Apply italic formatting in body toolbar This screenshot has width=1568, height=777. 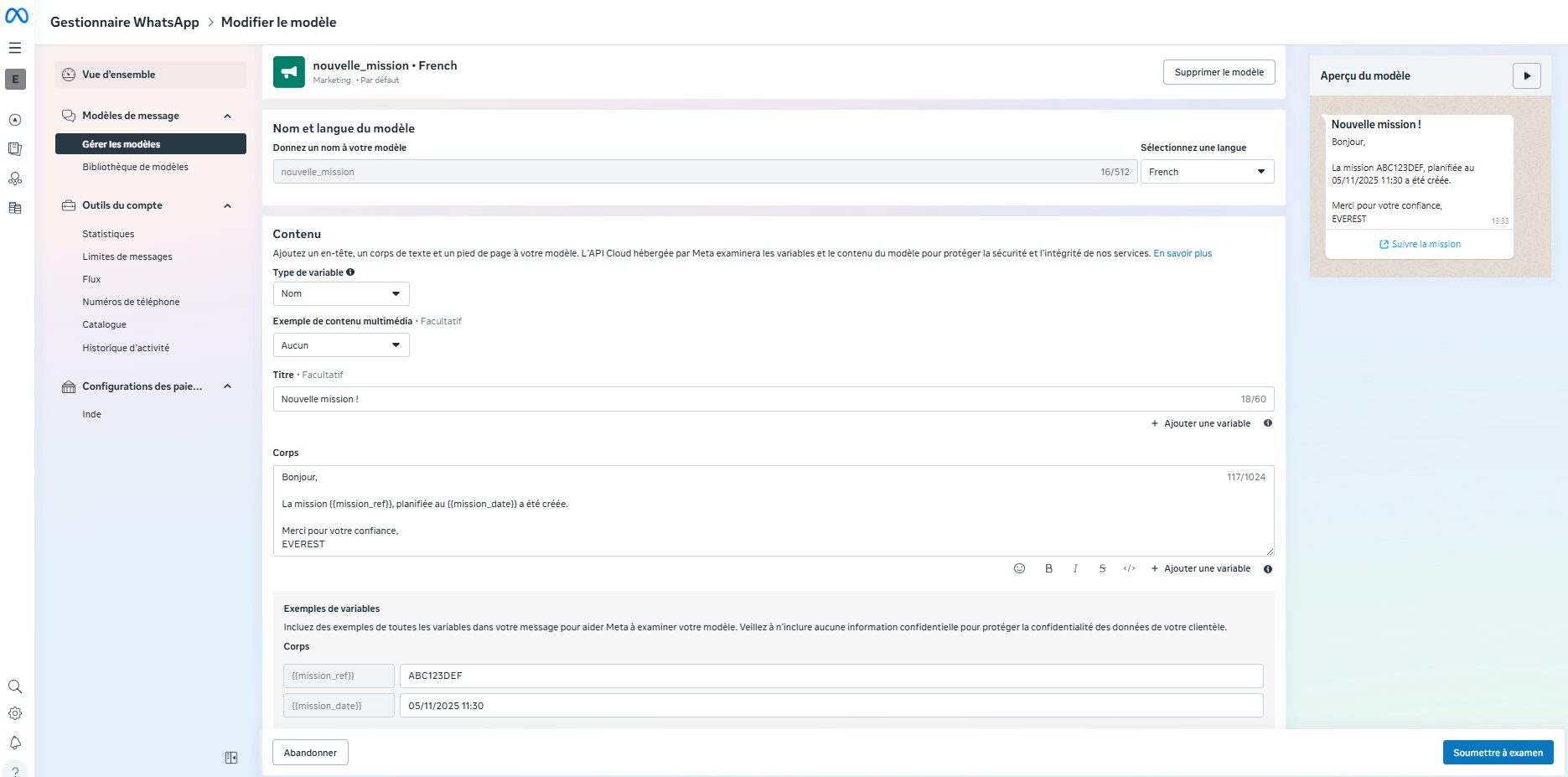pyautogui.click(x=1075, y=568)
